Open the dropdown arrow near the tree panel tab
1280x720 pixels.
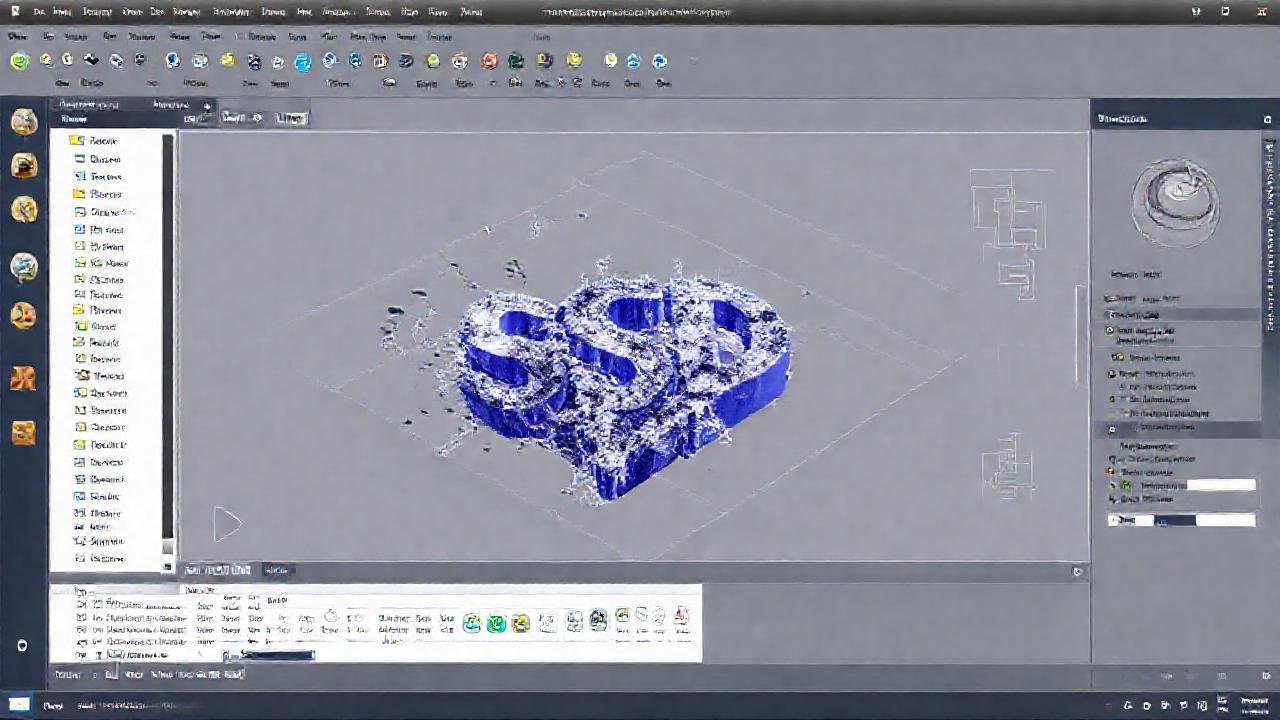pyautogui.click(x=207, y=104)
